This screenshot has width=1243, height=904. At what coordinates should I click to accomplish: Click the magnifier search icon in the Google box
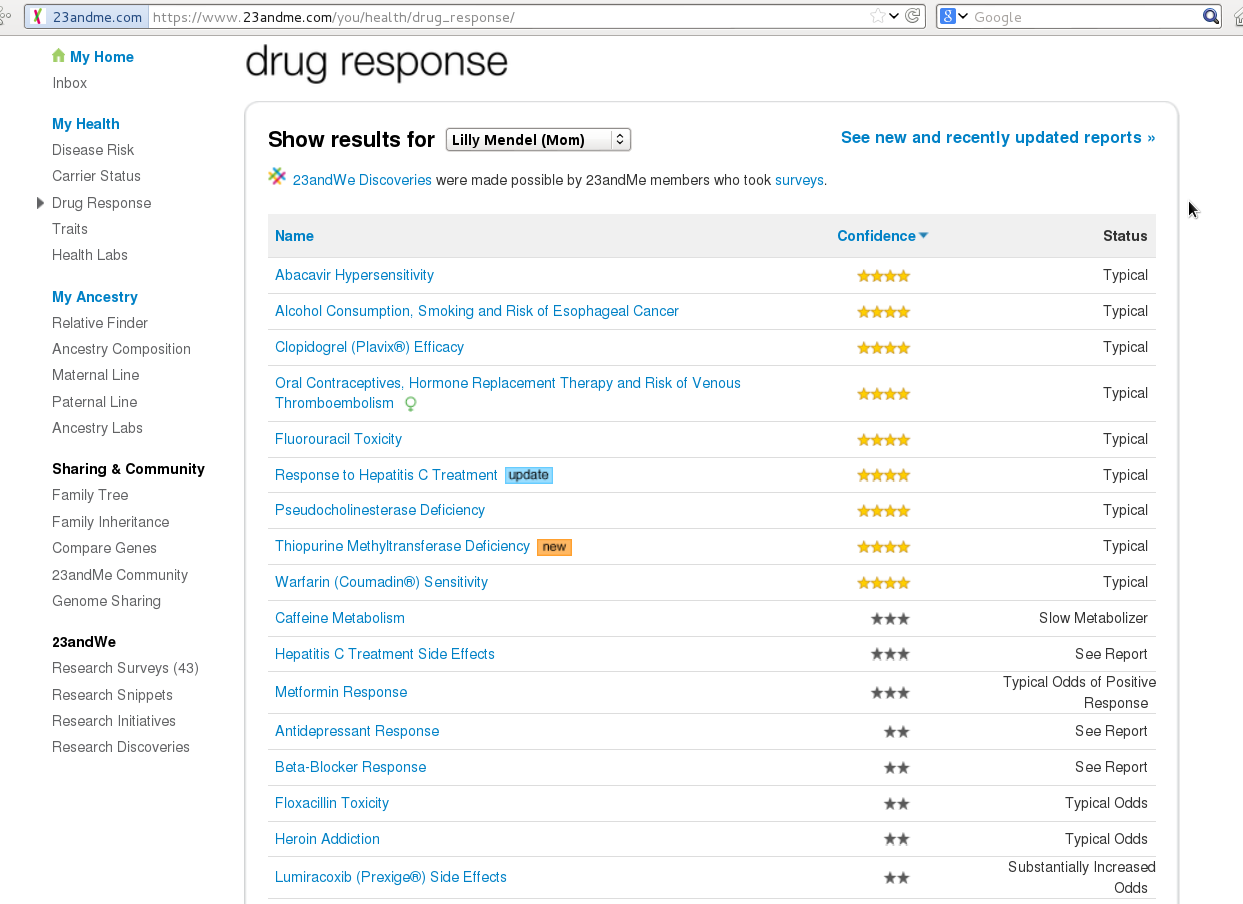pyautogui.click(x=1210, y=16)
